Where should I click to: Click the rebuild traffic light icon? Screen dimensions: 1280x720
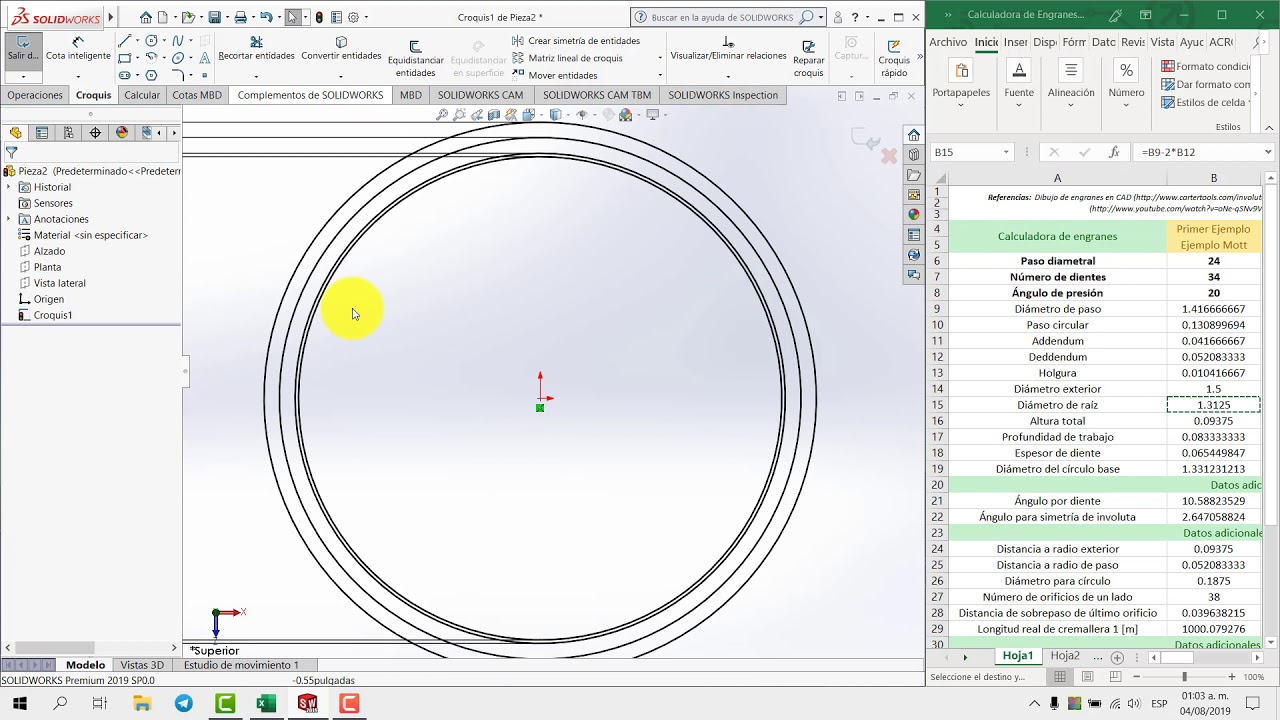319,17
